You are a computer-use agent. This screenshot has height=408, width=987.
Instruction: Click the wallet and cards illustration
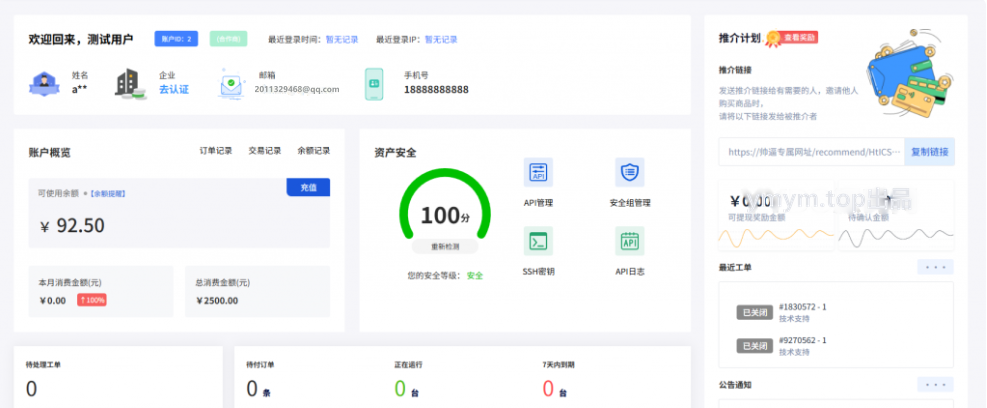909,73
